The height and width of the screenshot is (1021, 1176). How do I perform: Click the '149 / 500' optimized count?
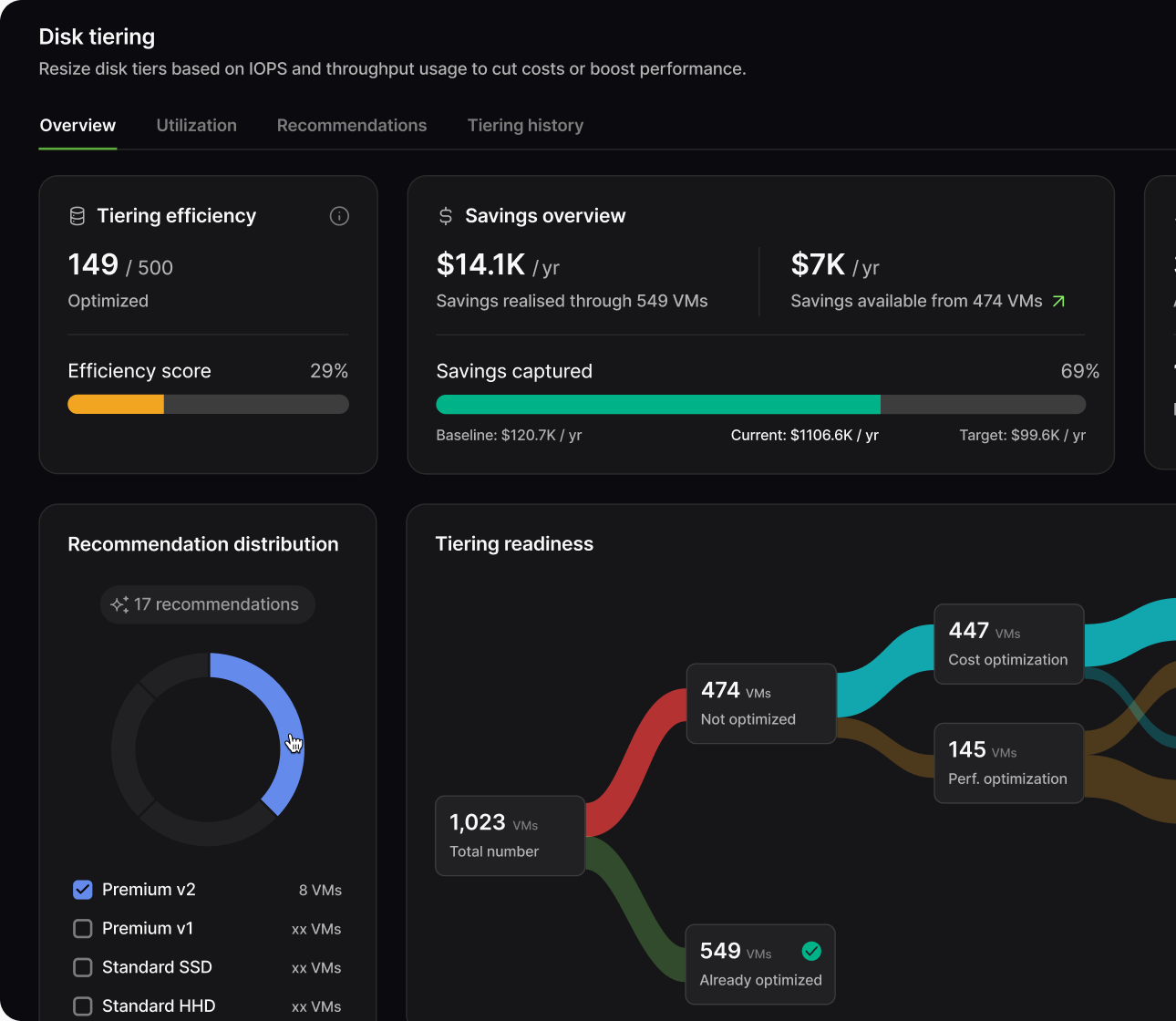pyautogui.click(x=120, y=265)
